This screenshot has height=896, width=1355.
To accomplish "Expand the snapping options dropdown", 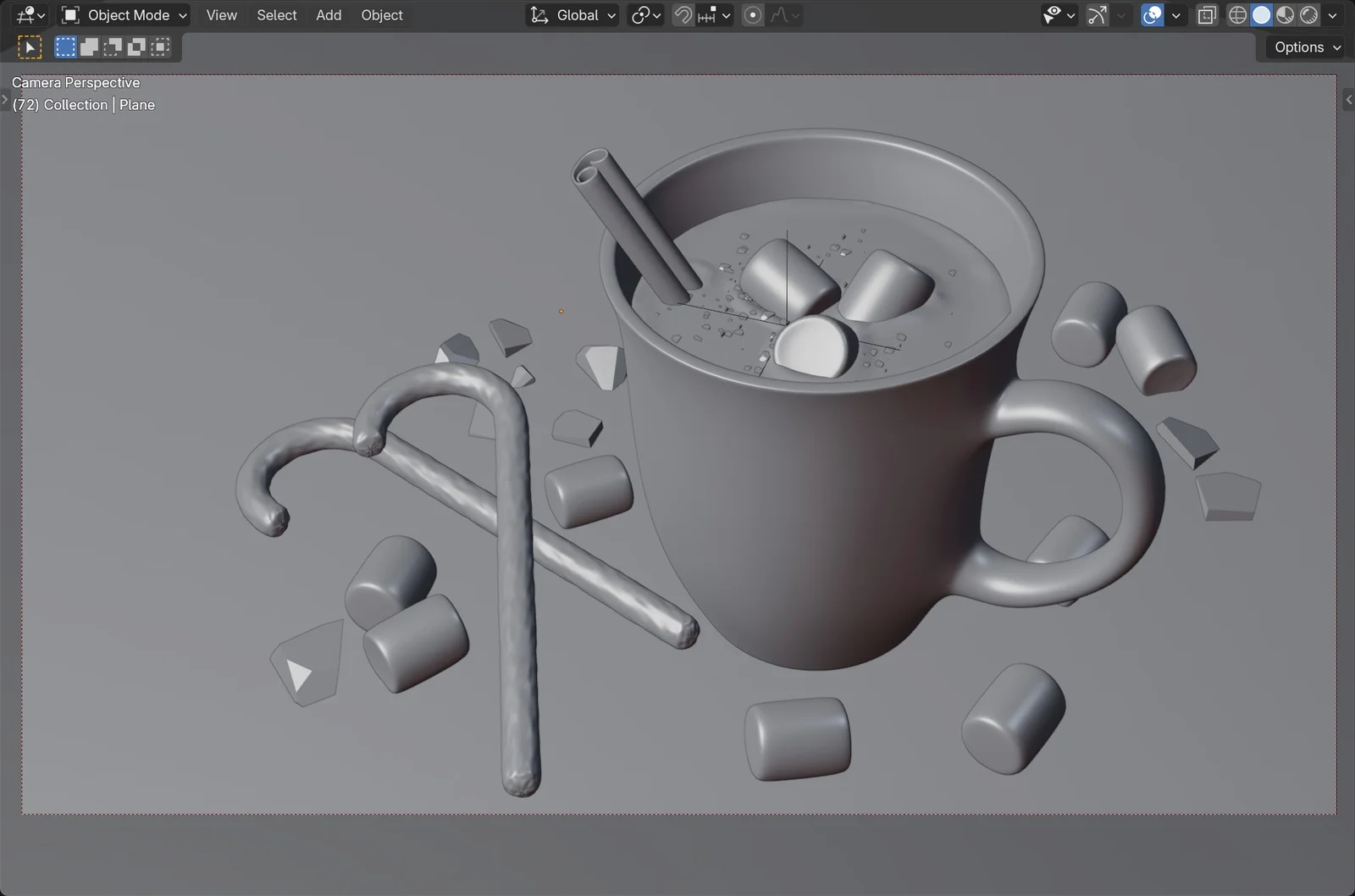I will click(x=727, y=14).
